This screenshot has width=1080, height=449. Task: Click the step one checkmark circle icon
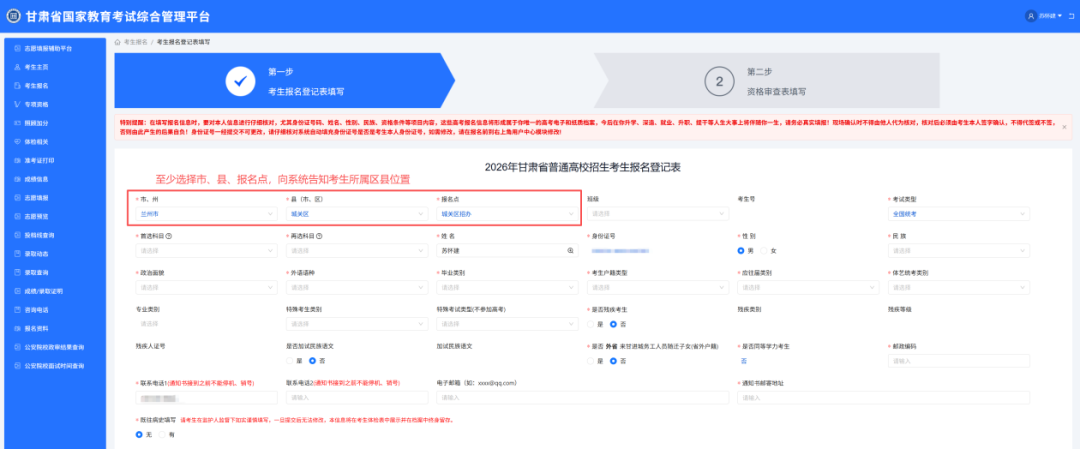click(x=240, y=81)
